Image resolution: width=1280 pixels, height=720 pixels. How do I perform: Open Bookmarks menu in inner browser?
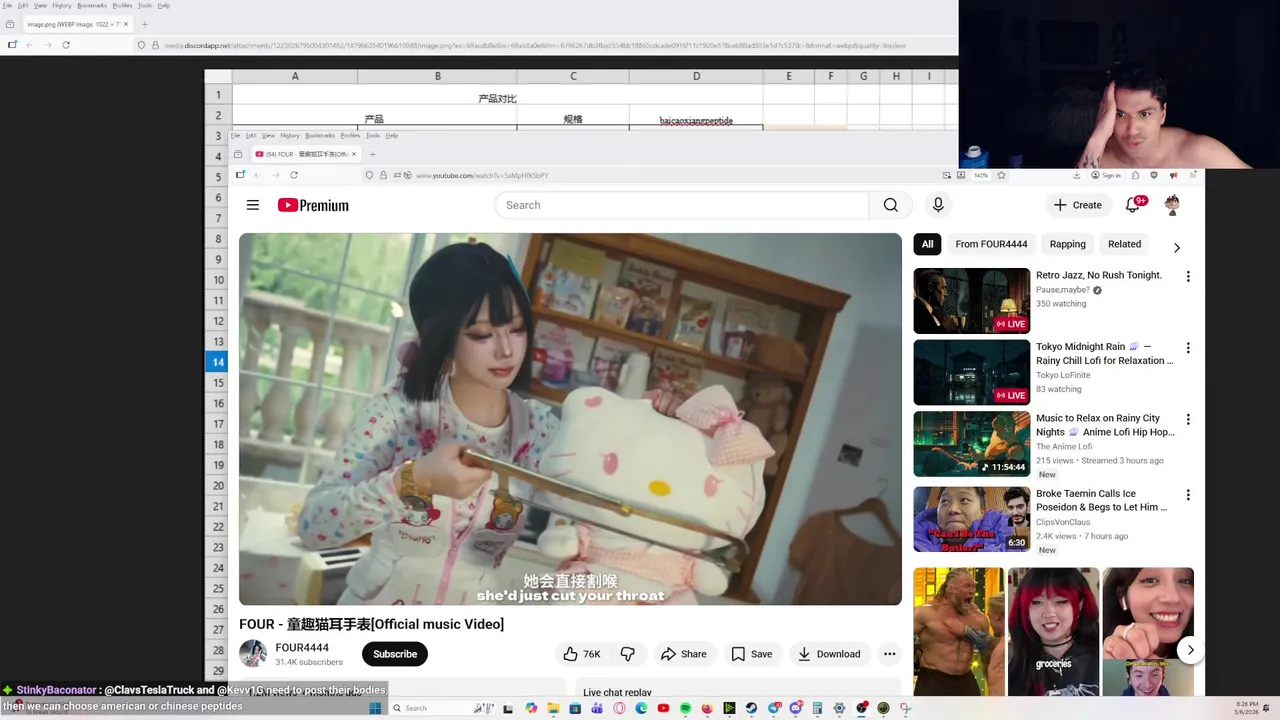pyautogui.click(x=320, y=135)
